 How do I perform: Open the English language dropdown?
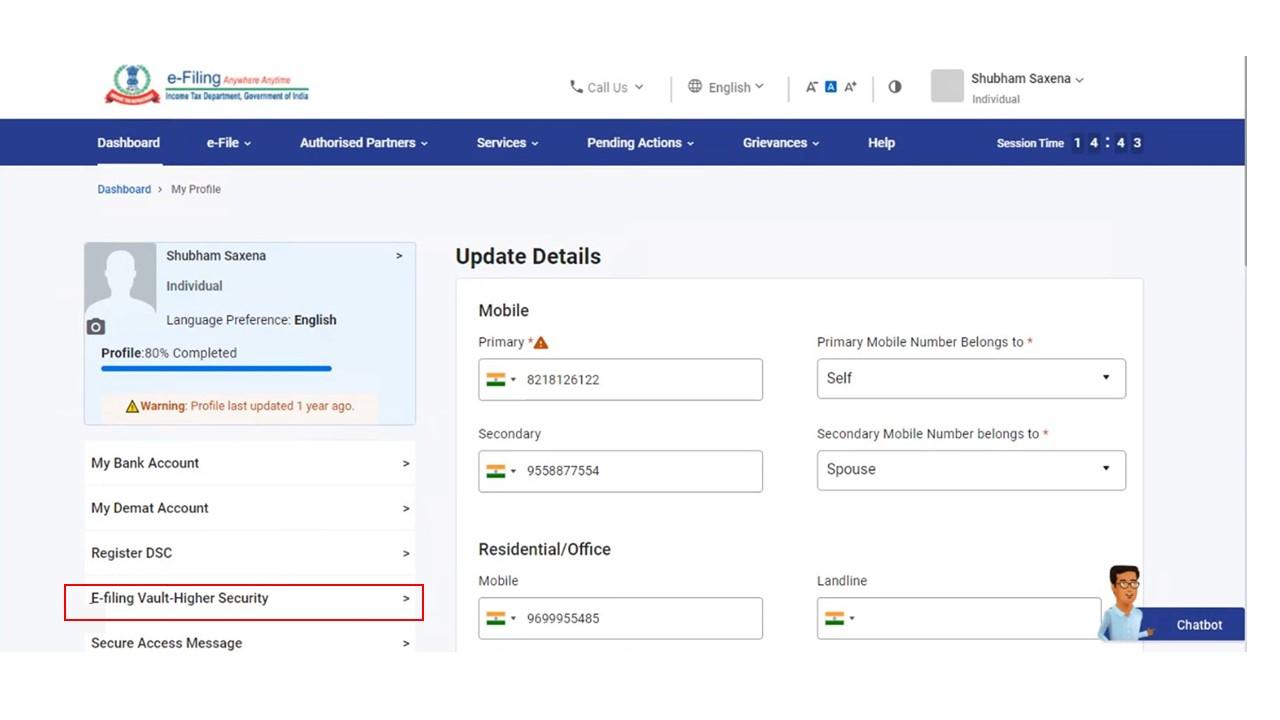[x=726, y=87]
